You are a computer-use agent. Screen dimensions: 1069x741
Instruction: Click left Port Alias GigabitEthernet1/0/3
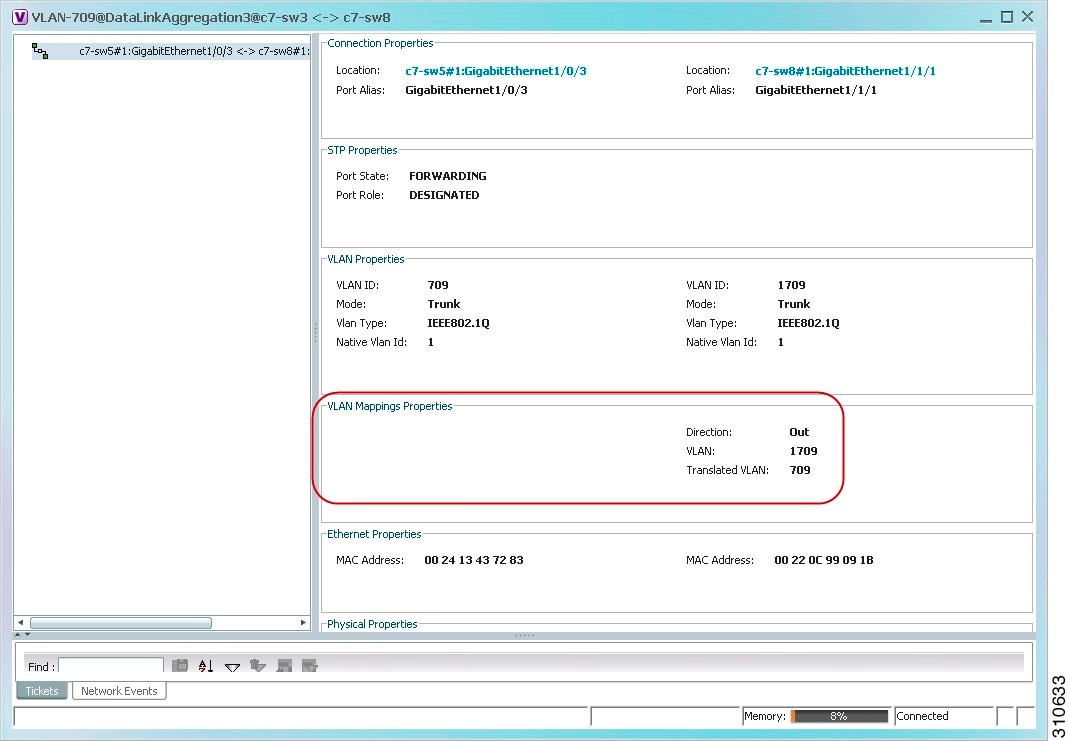click(x=466, y=90)
